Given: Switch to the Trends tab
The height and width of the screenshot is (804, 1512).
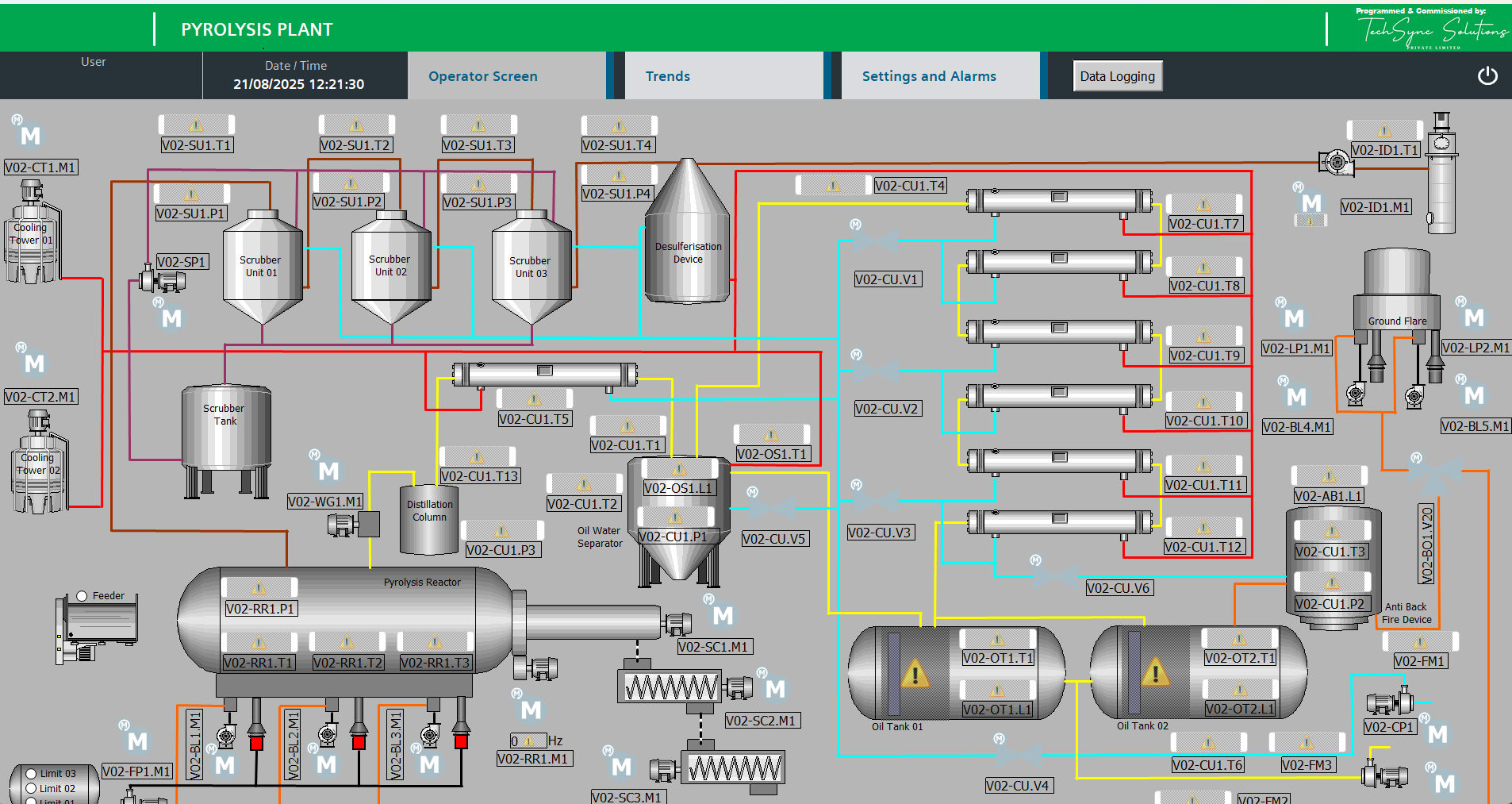Looking at the screenshot, I should click(x=668, y=75).
